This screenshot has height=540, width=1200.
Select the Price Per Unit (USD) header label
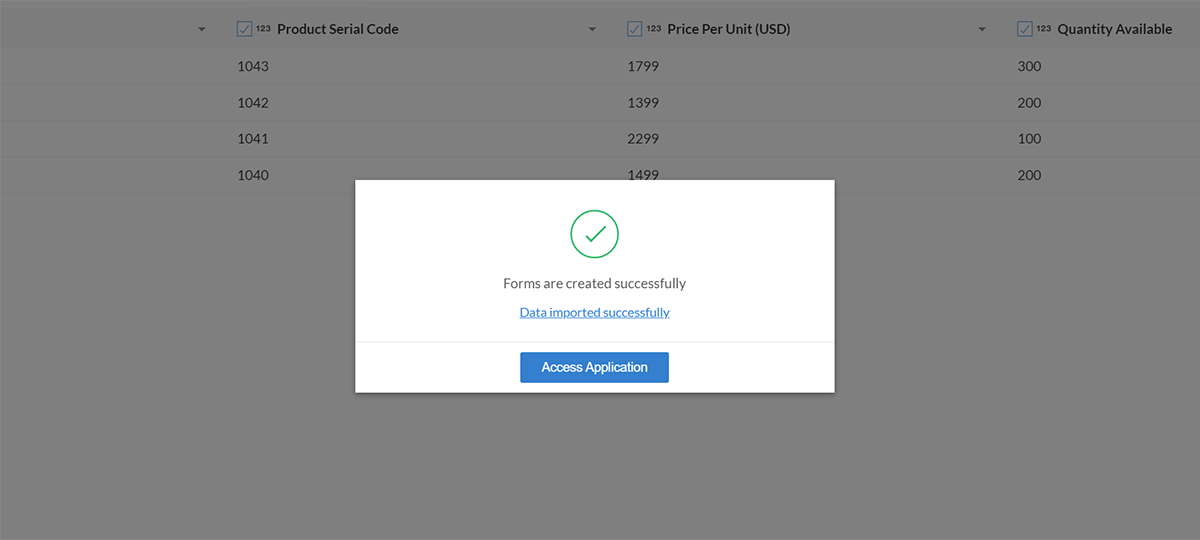point(729,29)
